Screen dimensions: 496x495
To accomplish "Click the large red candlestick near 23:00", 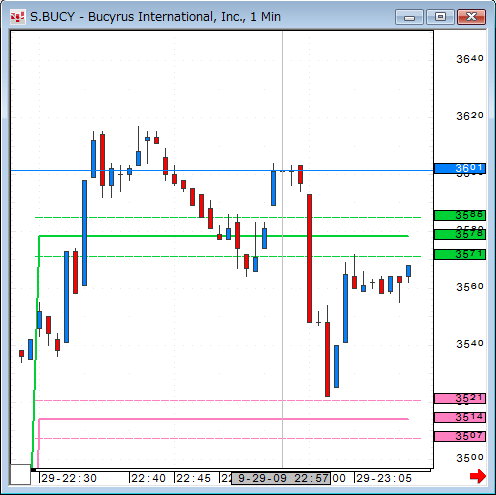I will click(x=309, y=258).
